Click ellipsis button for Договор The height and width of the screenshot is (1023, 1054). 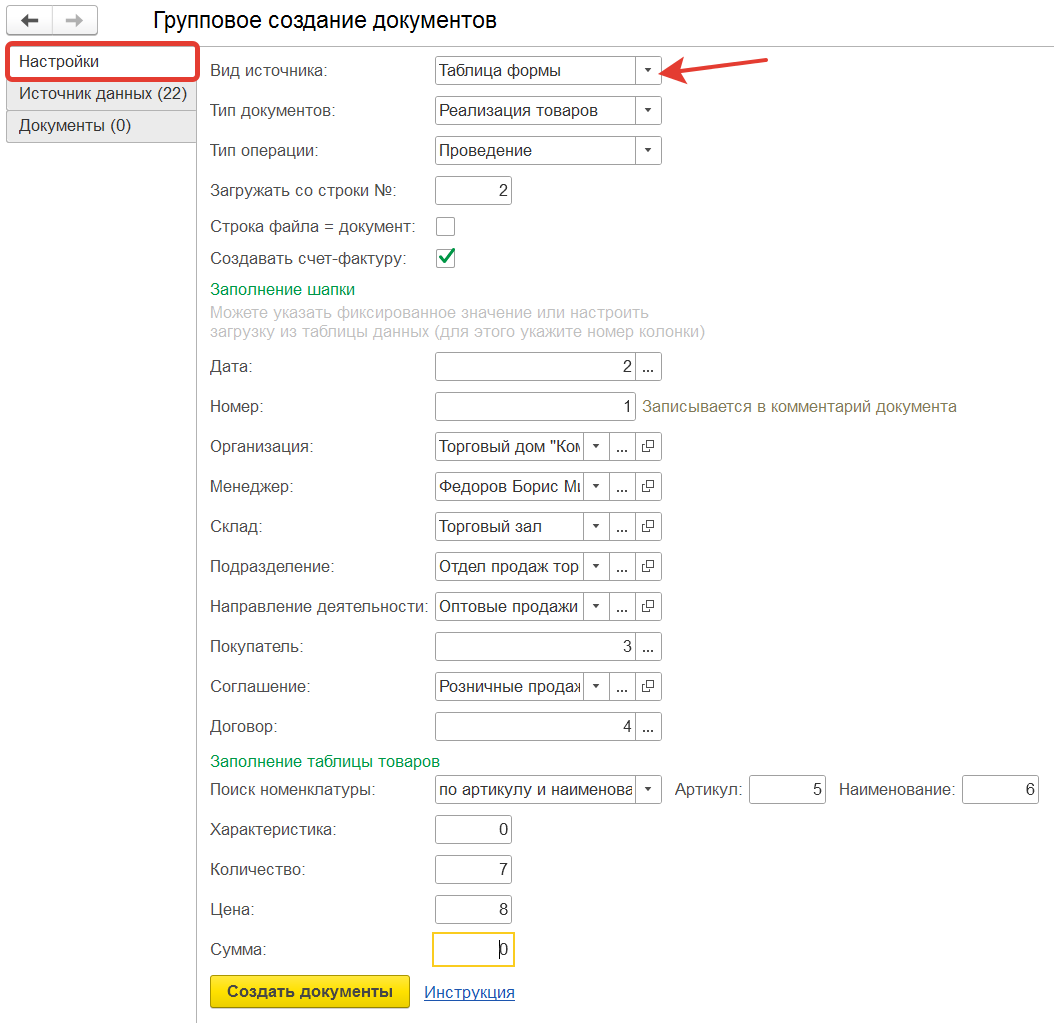point(648,727)
